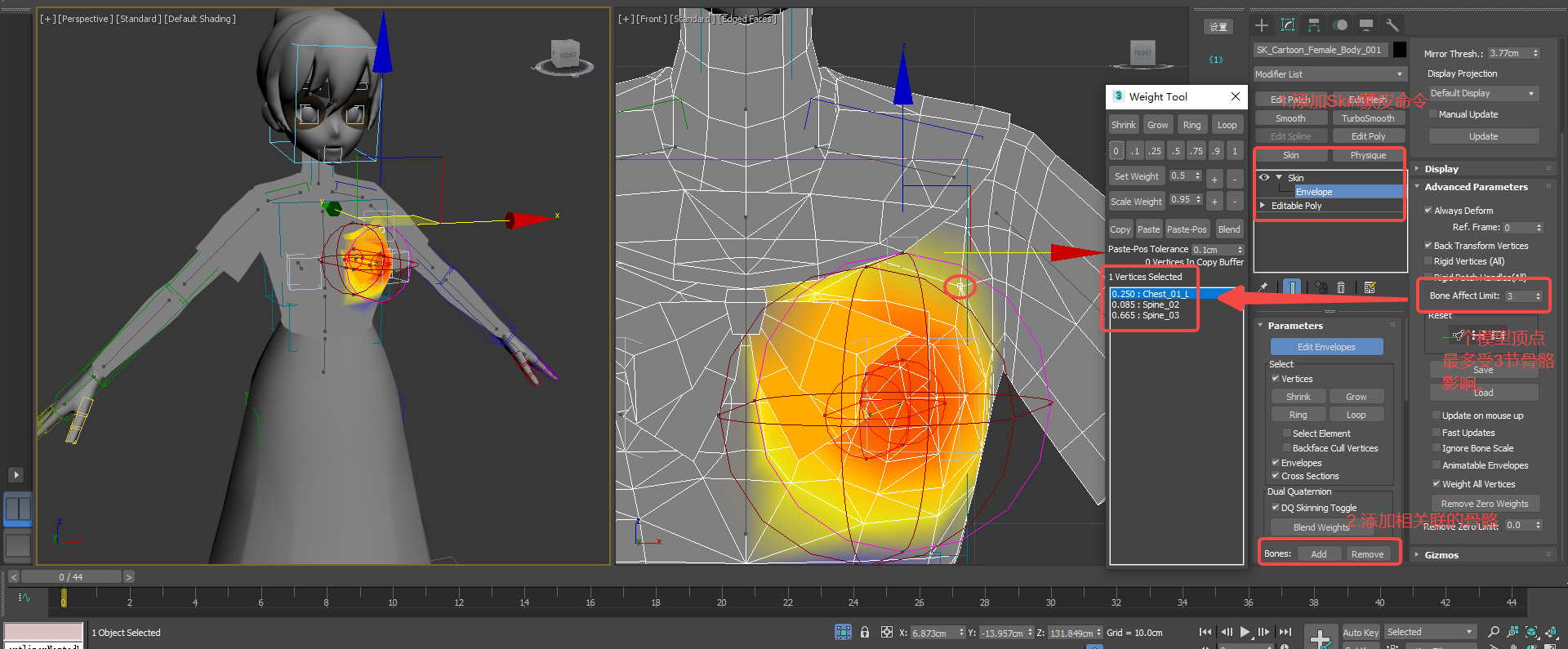Toggle Cross Sections checkbox
This screenshot has height=649, width=1568.
pos(1276,475)
